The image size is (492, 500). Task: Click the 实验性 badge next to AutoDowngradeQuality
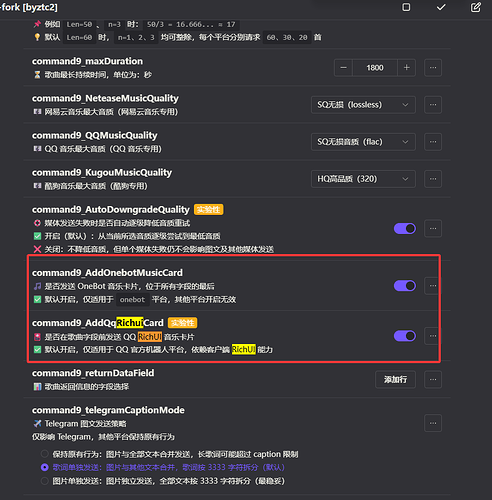click(208, 209)
